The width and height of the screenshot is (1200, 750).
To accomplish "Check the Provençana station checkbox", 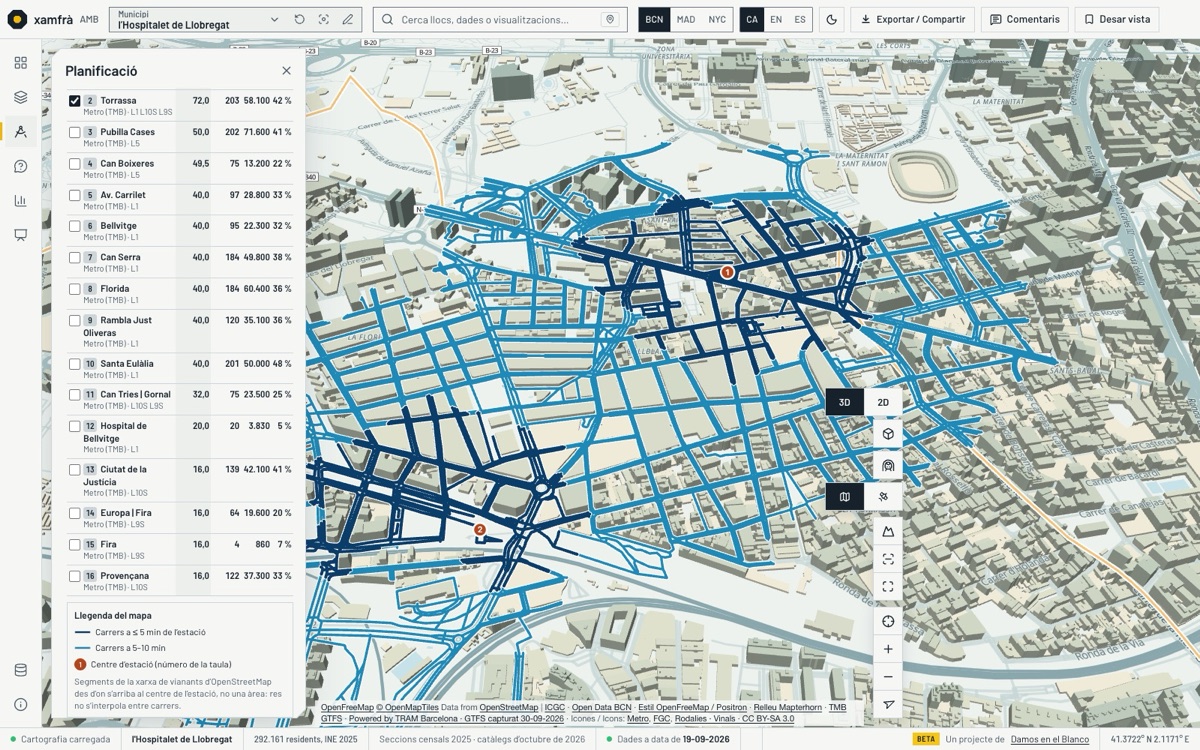I will click(75, 576).
